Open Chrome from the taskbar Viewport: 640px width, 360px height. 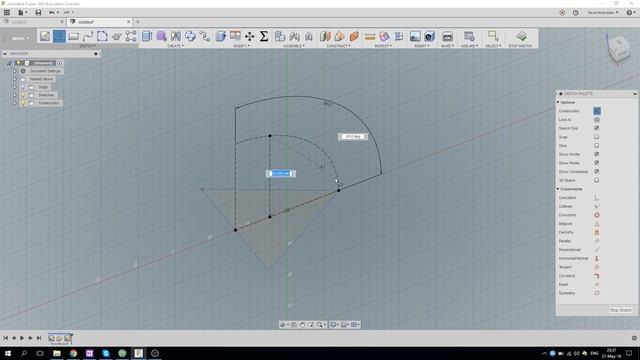click(73, 353)
